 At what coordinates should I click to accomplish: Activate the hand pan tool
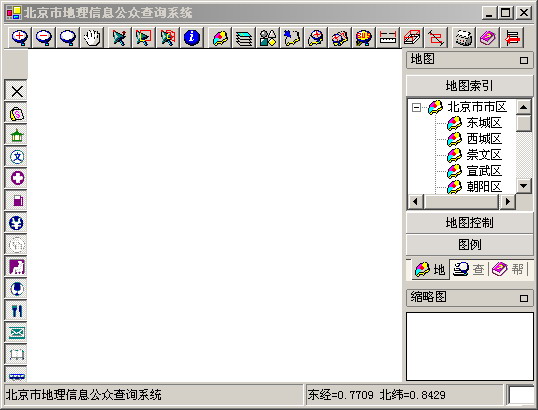92,37
